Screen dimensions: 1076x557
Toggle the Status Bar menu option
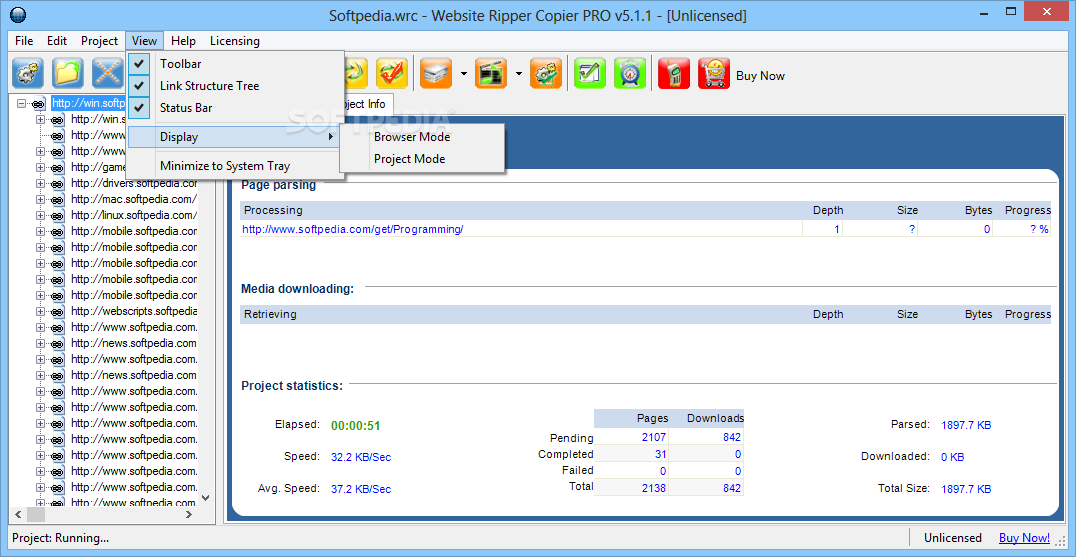click(139, 108)
